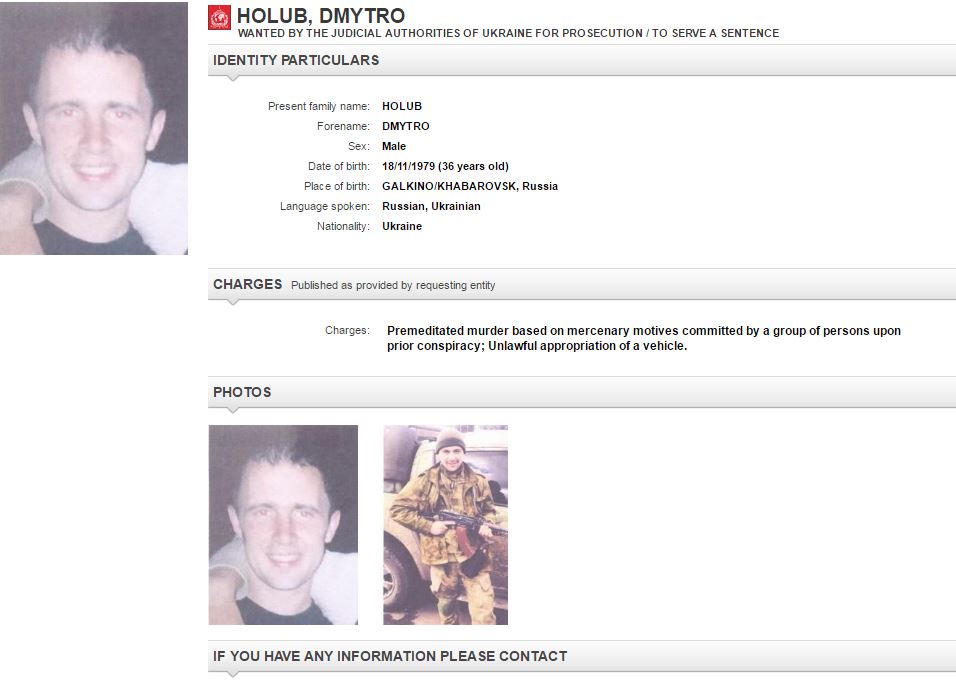Open the camouflage soldier photo thumbnail
This screenshot has height=685, width=956.
pyautogui.click(x=445, y=525)
